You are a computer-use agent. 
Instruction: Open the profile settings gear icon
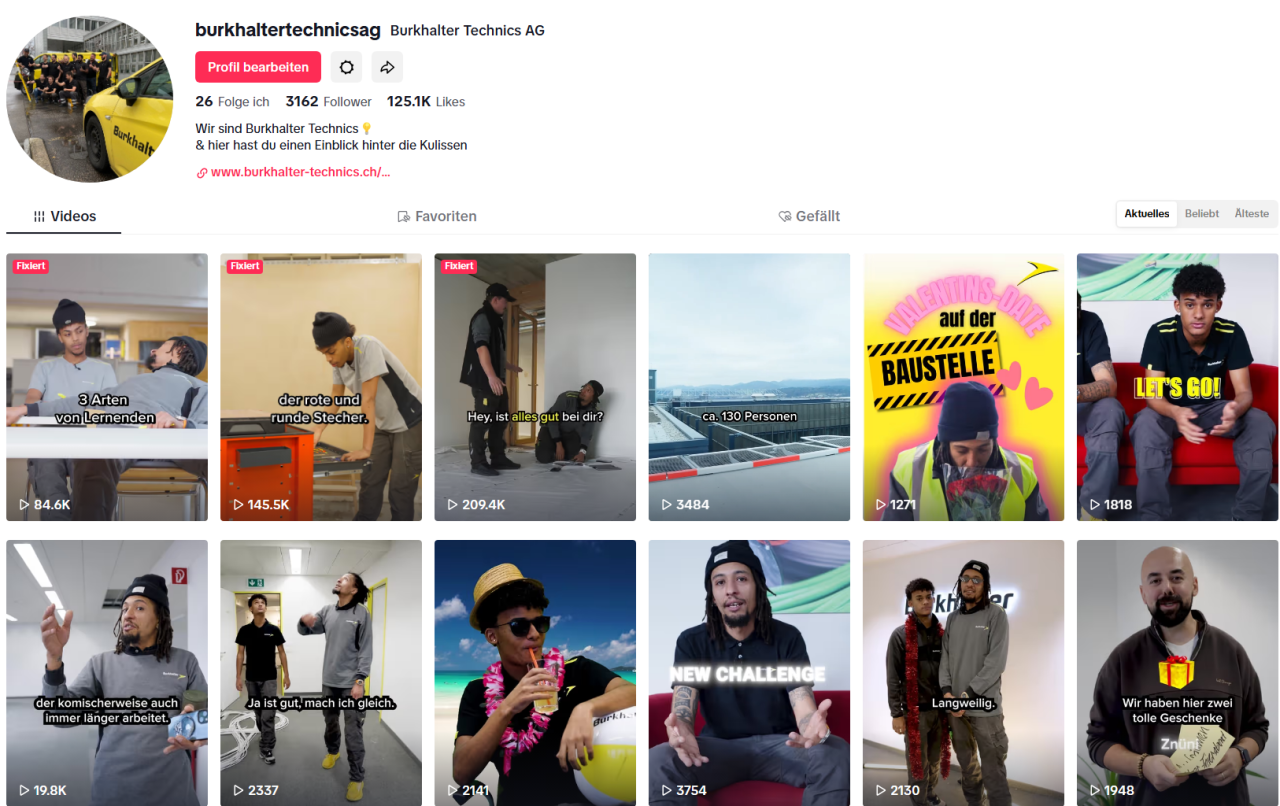coord(347,67)
